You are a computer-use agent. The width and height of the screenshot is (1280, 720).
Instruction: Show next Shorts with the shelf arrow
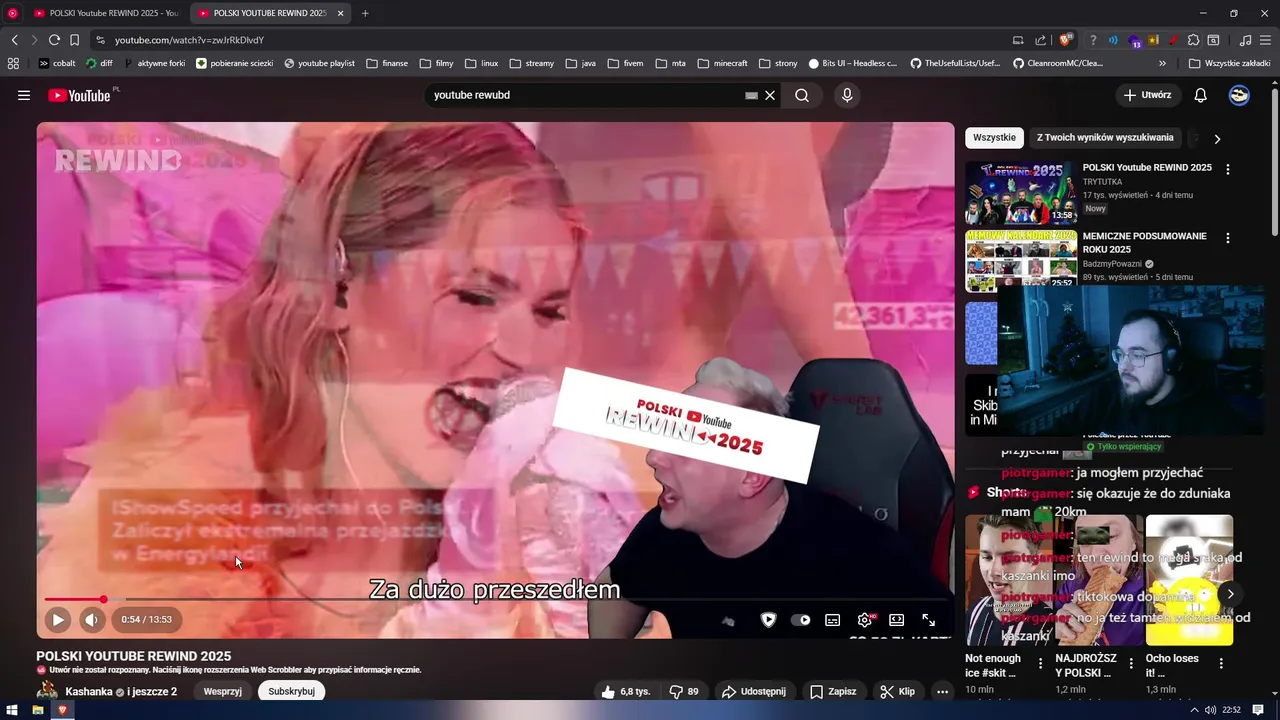(x=1230, y=594)
